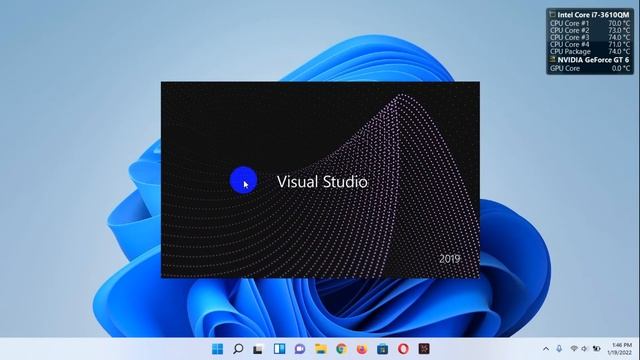Click the Visual Studio splash title
The width and height of the screenshot is (640, 360).
click(322, 182)
